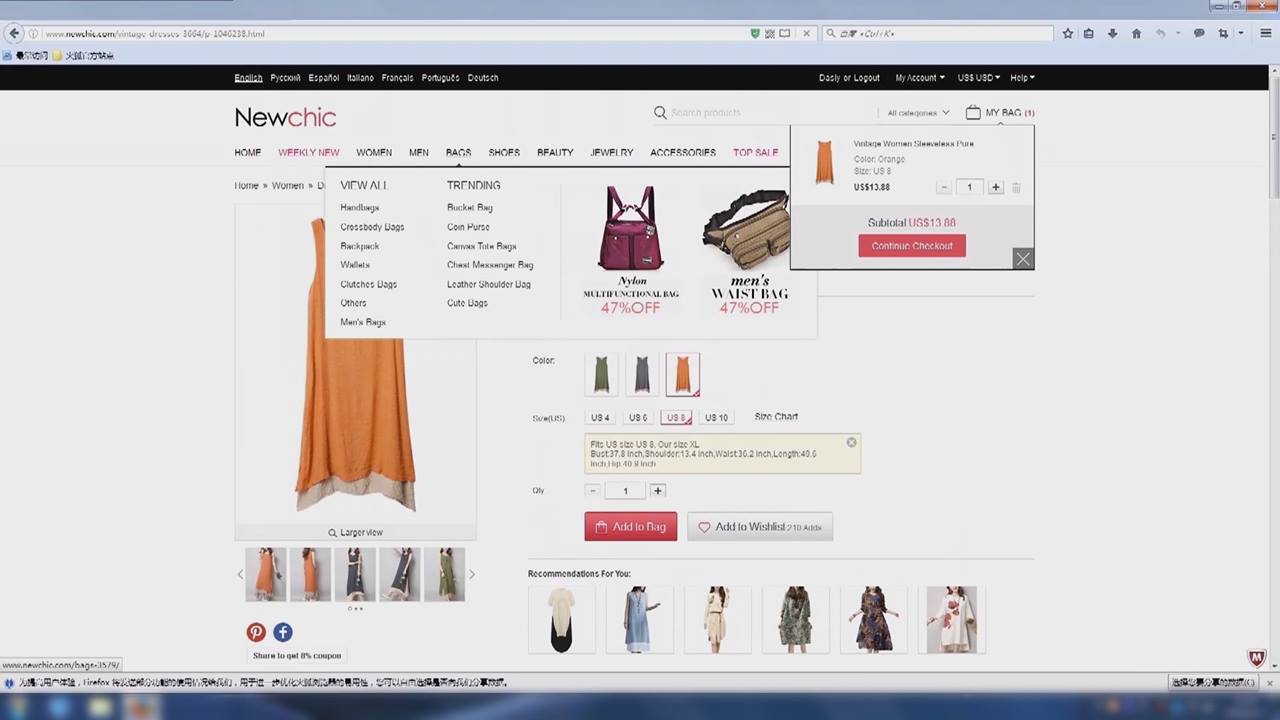Open the US$ USD currency dropdown
The width and height of the screenshot is (1280, 720).
coord(979,78)
